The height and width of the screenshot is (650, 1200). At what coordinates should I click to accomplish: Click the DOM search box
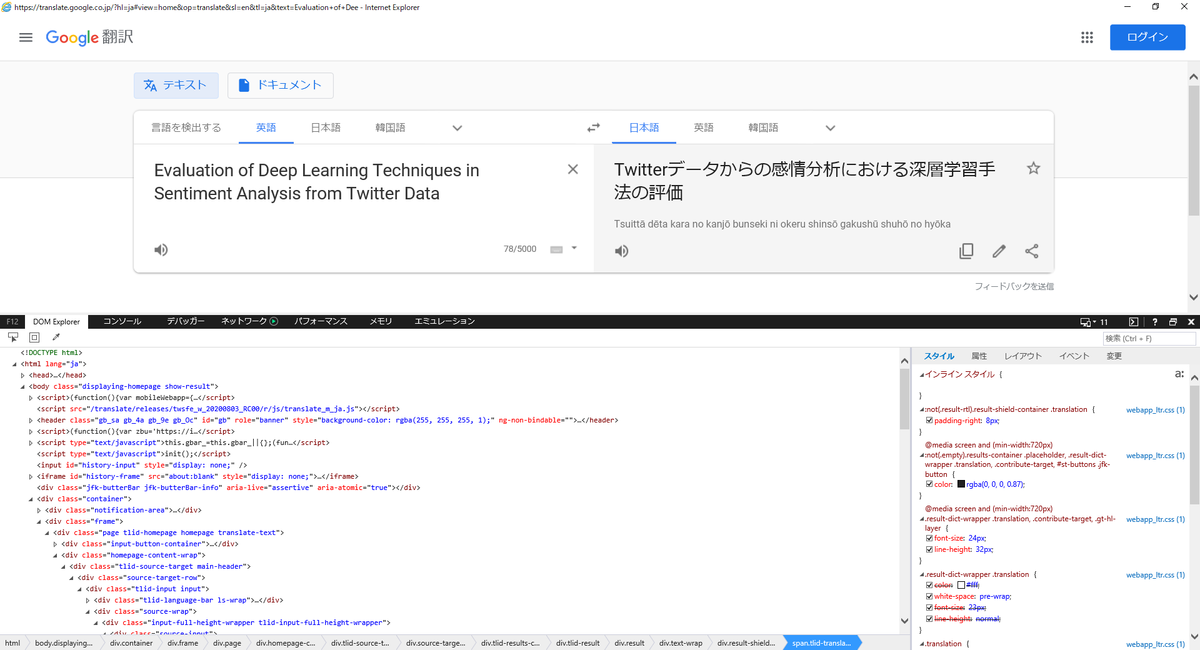click(1148, 339)
